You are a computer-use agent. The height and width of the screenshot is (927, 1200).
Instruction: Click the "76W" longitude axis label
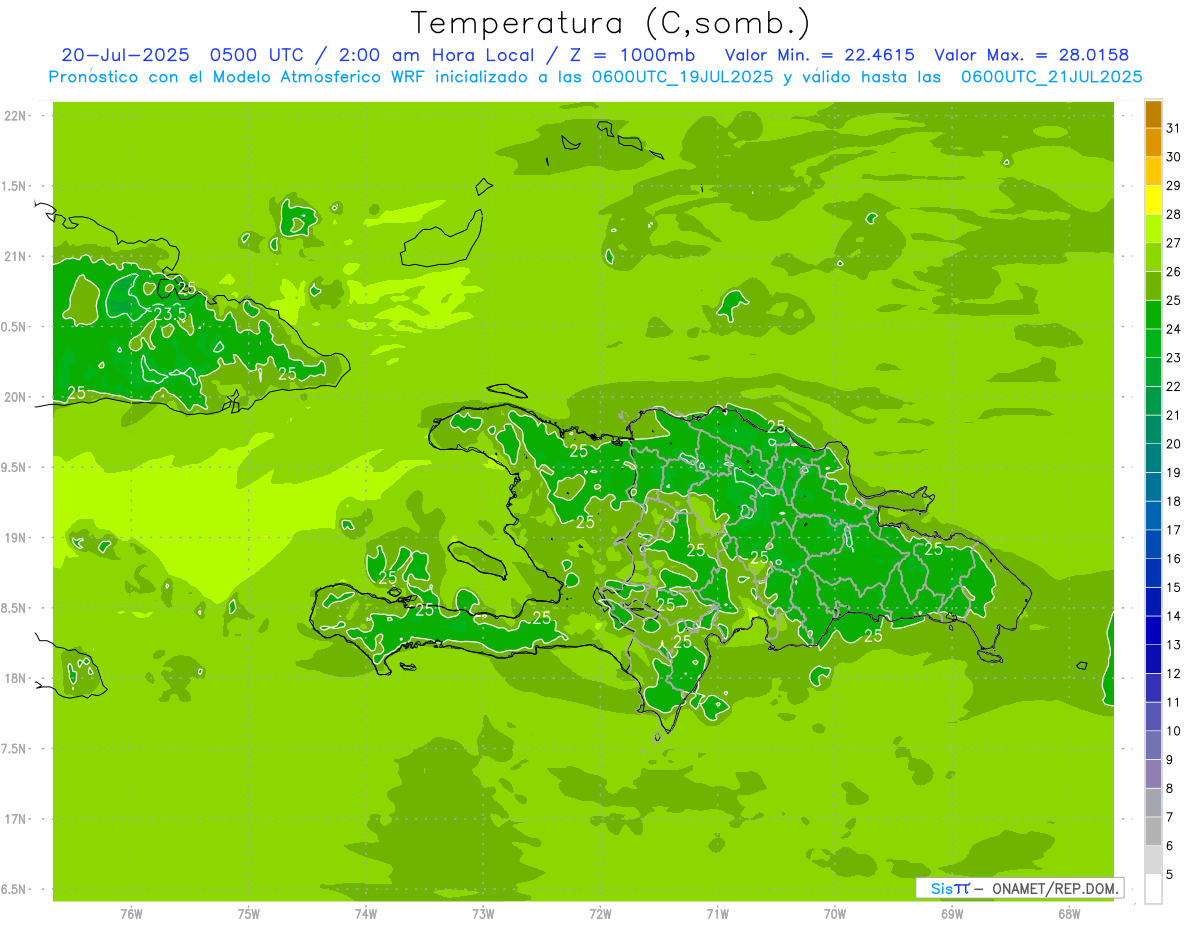click(131, 914)
